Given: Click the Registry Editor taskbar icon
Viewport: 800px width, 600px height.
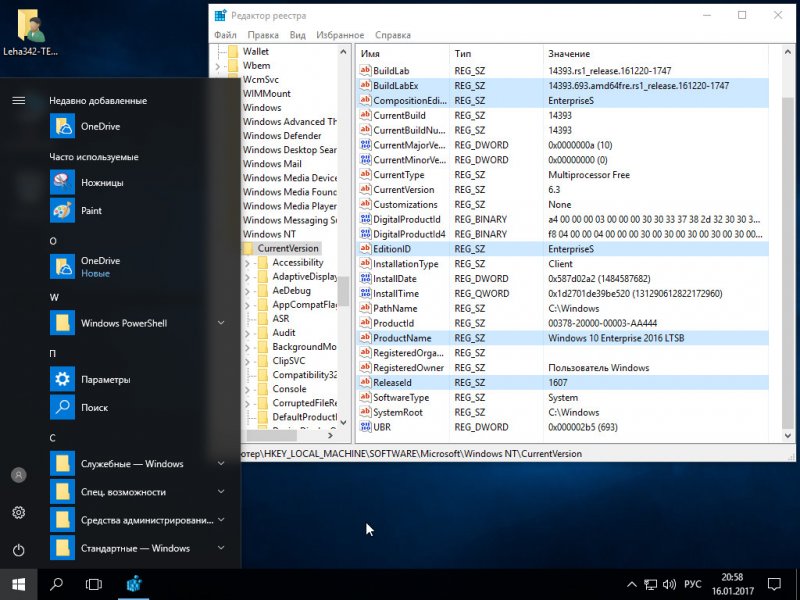Looking at the screenshot, I should pos(134,584).
